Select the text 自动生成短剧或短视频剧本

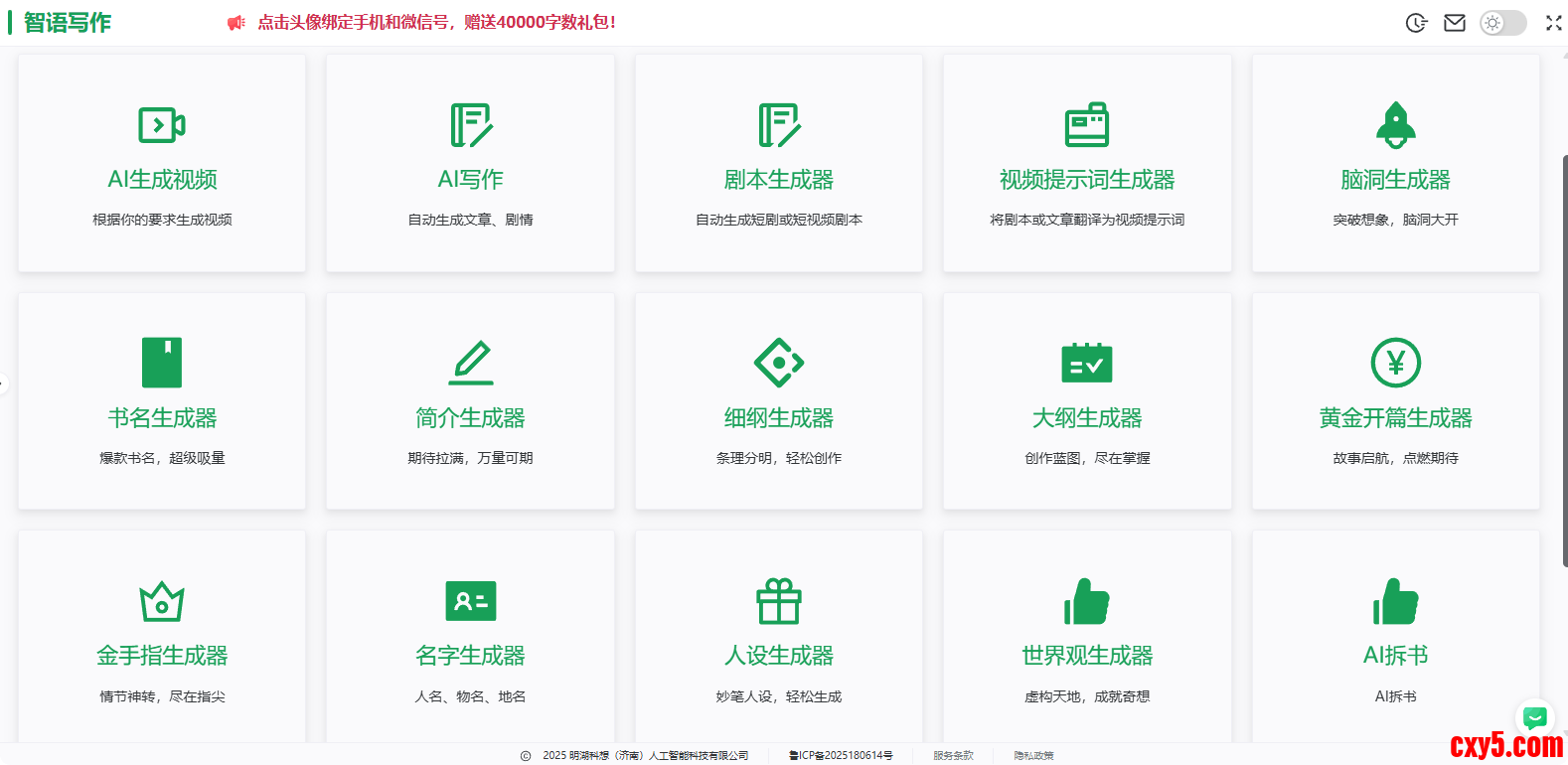[x=779, y=220]
